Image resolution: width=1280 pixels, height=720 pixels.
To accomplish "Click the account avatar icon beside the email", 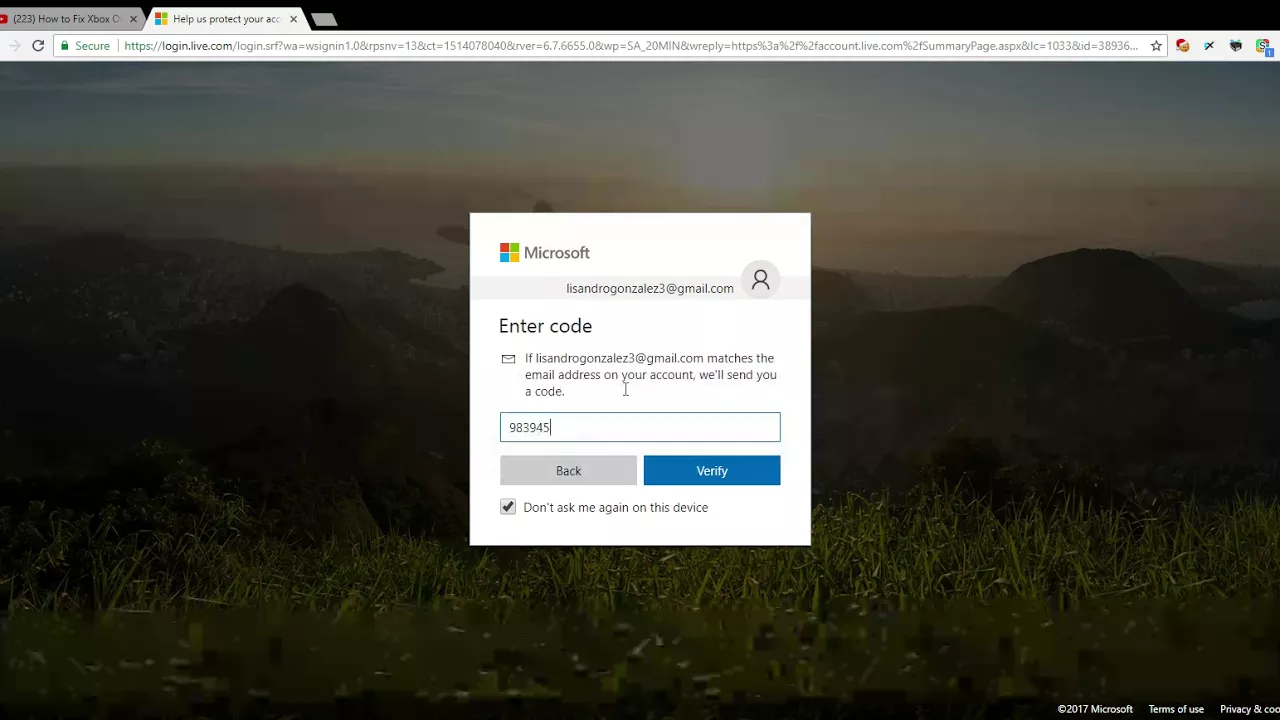I will click(x=761, y=280).
